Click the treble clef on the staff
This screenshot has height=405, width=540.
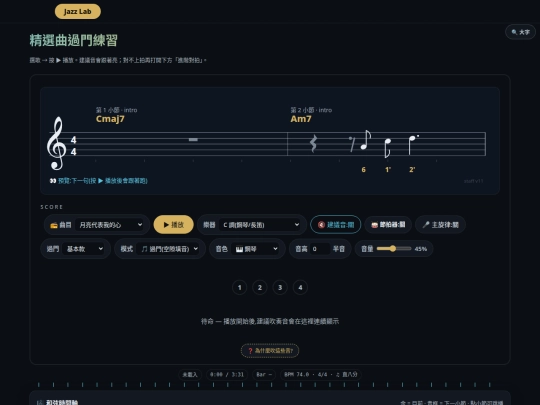pos(56,143)
